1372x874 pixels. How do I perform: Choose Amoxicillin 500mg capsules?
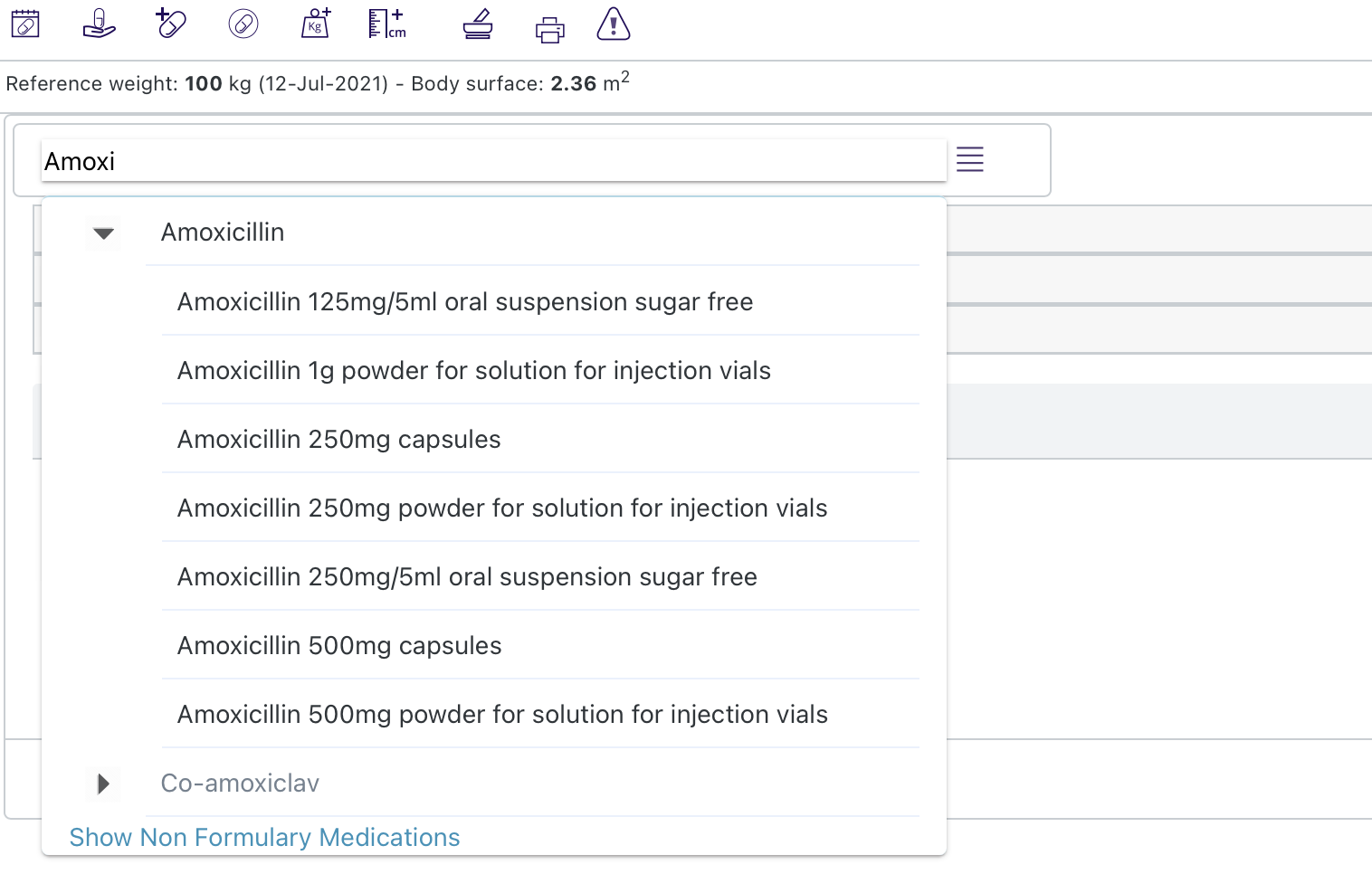coord(339,646)
